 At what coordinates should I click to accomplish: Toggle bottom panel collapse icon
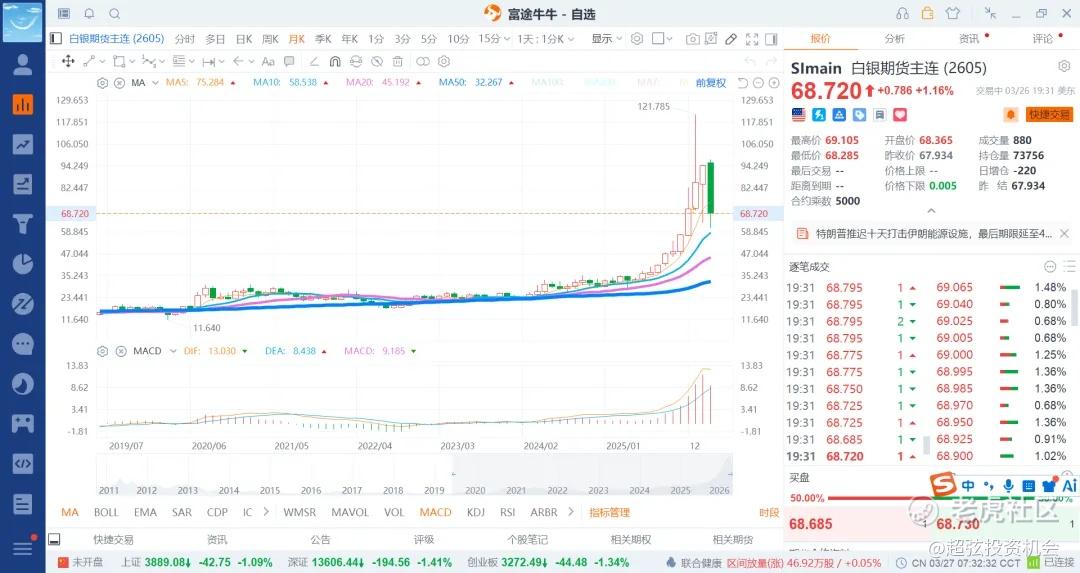click(54, 539)
